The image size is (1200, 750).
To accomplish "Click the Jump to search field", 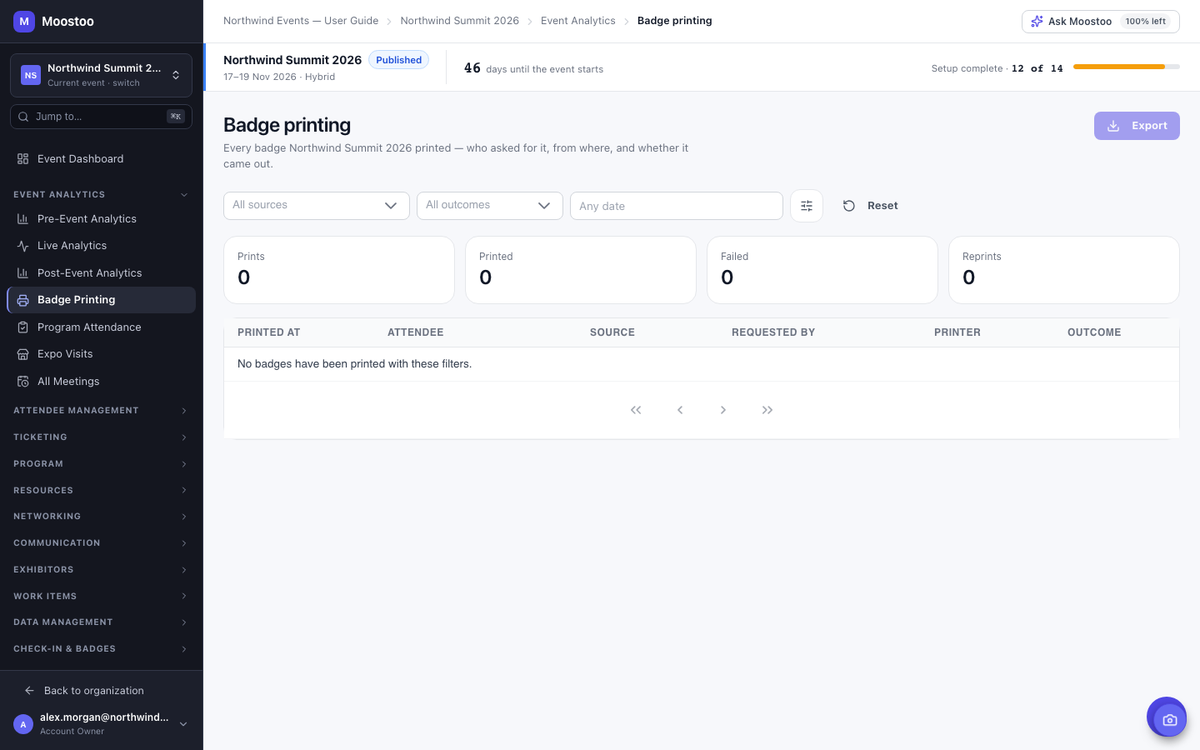I will tap(101, 117).
